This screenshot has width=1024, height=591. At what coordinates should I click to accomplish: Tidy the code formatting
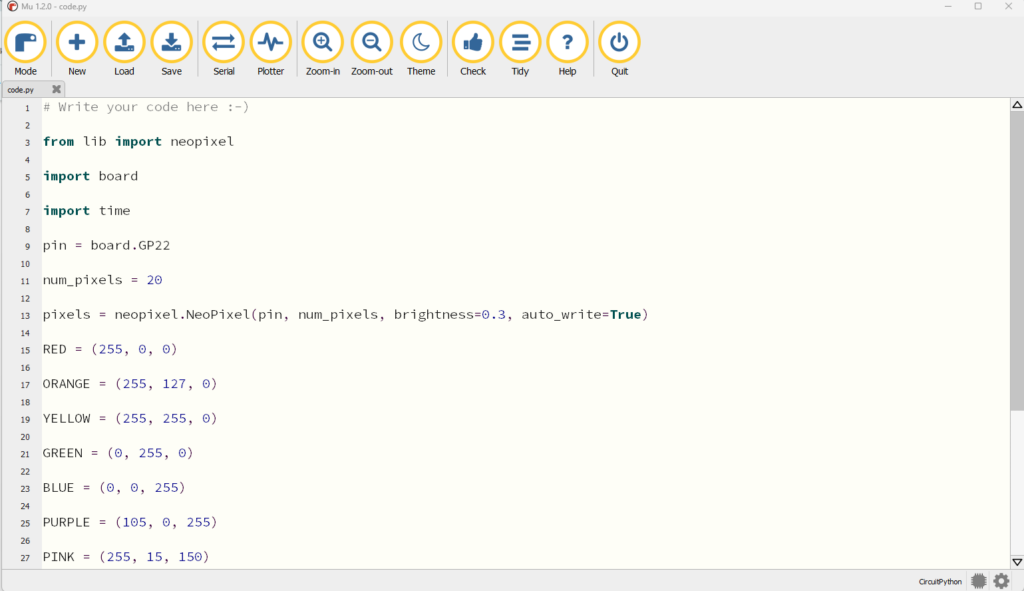(520, 43)
